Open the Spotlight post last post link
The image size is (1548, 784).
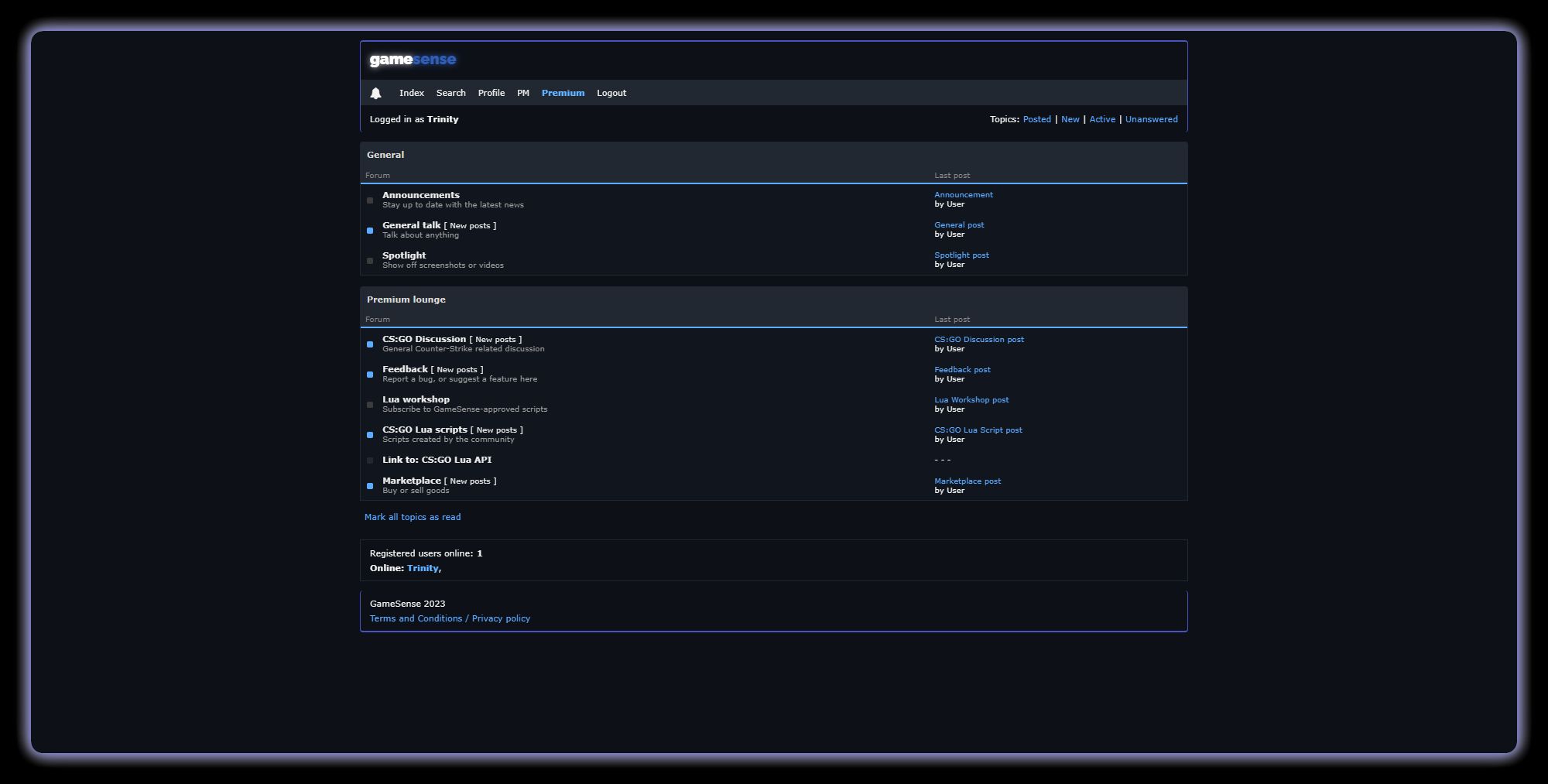[x=961, y=255]
